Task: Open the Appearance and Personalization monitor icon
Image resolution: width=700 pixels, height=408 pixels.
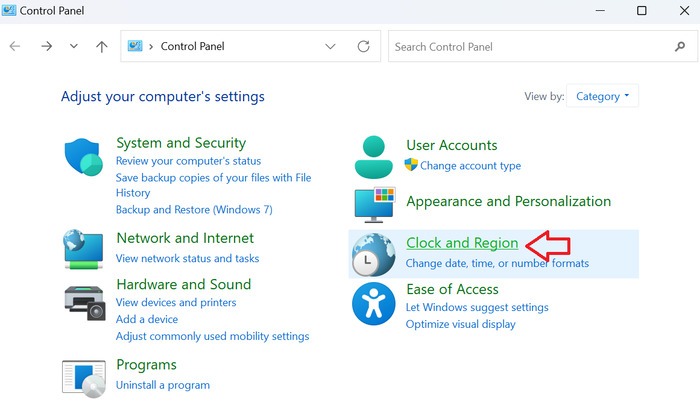Action: (x=374, y=203)
